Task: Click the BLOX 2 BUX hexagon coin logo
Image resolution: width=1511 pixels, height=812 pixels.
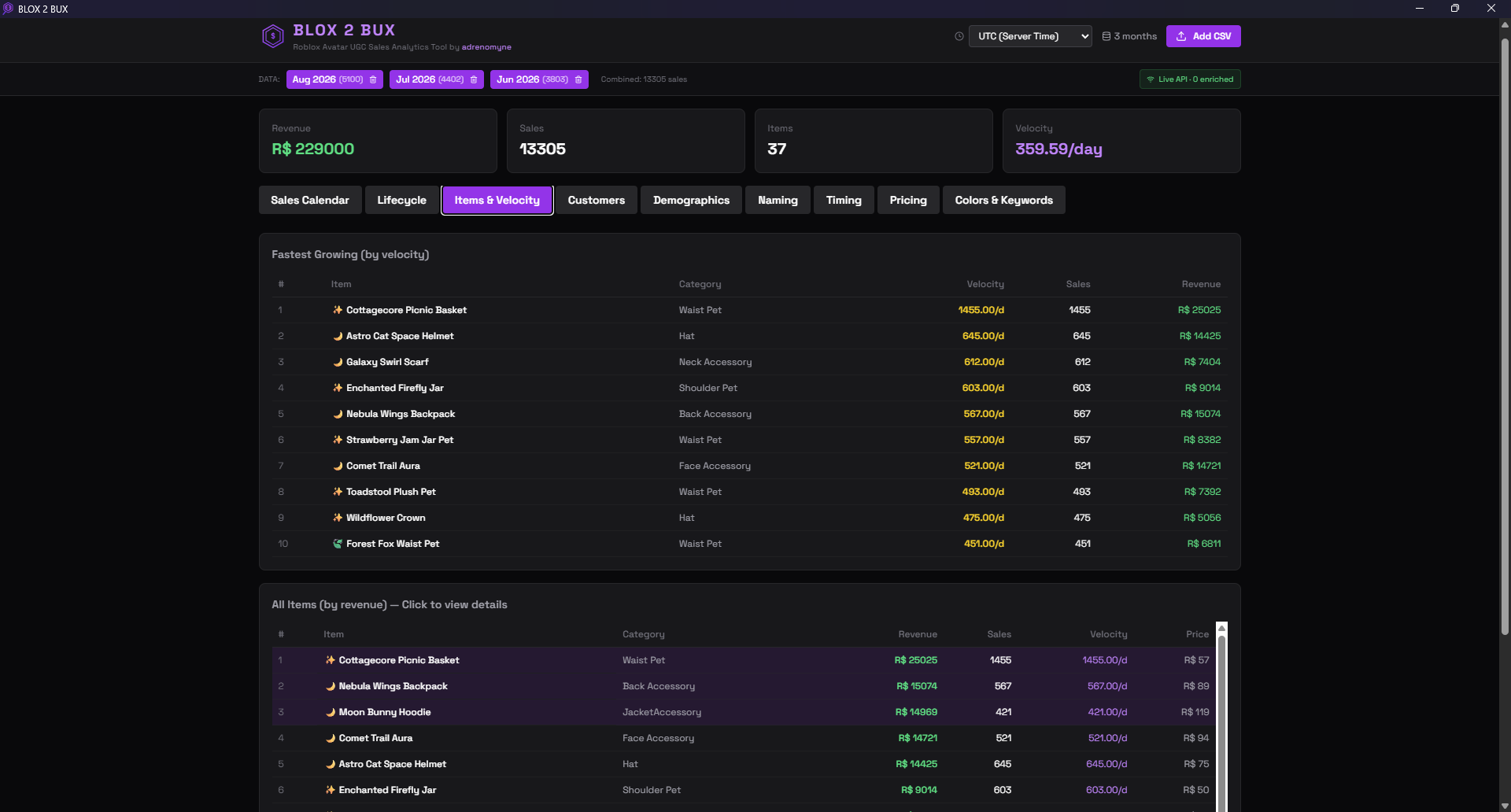Action: pyautogui.click(x=272, y=35)
